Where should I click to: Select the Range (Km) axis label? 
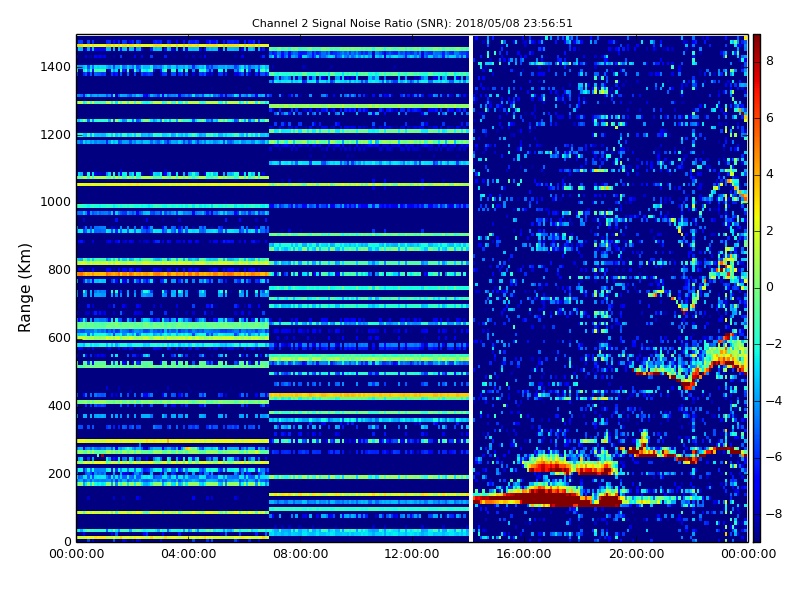tap(24, 288)
